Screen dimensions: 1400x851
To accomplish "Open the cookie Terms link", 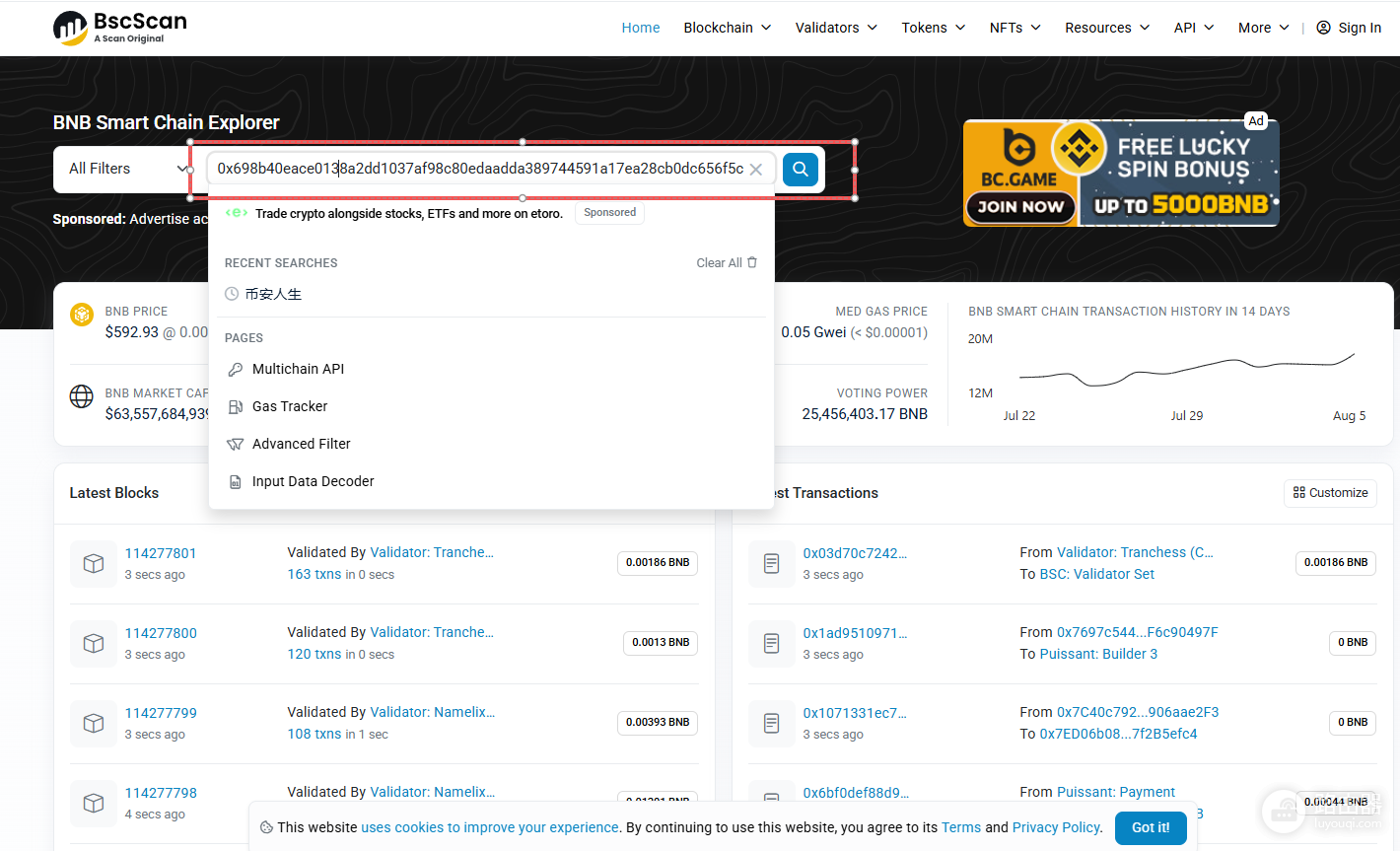I will [961, 828].
